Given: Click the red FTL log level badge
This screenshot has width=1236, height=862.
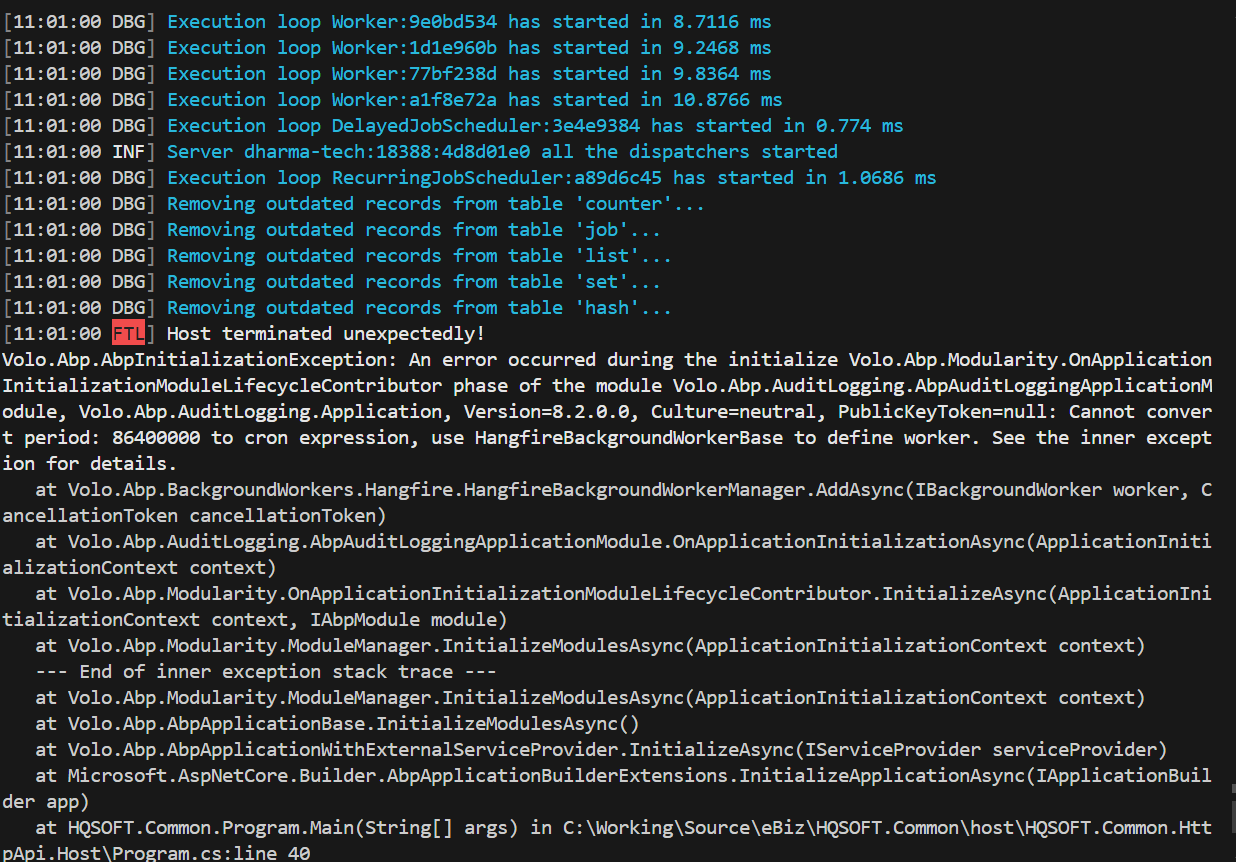Looking at the screenshot, I should coord(128,333).
